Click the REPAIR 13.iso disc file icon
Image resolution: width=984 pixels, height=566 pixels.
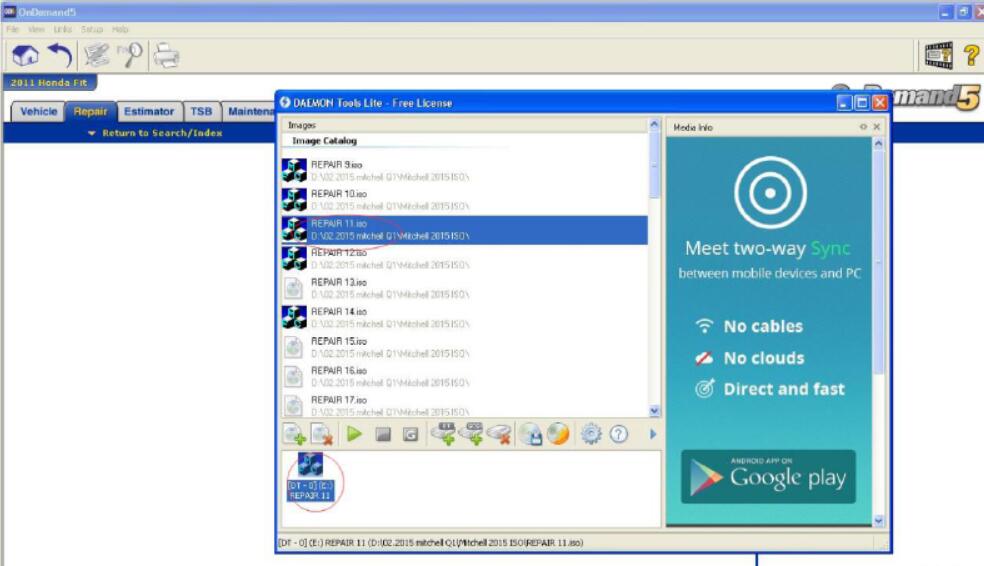coord(293,289)
